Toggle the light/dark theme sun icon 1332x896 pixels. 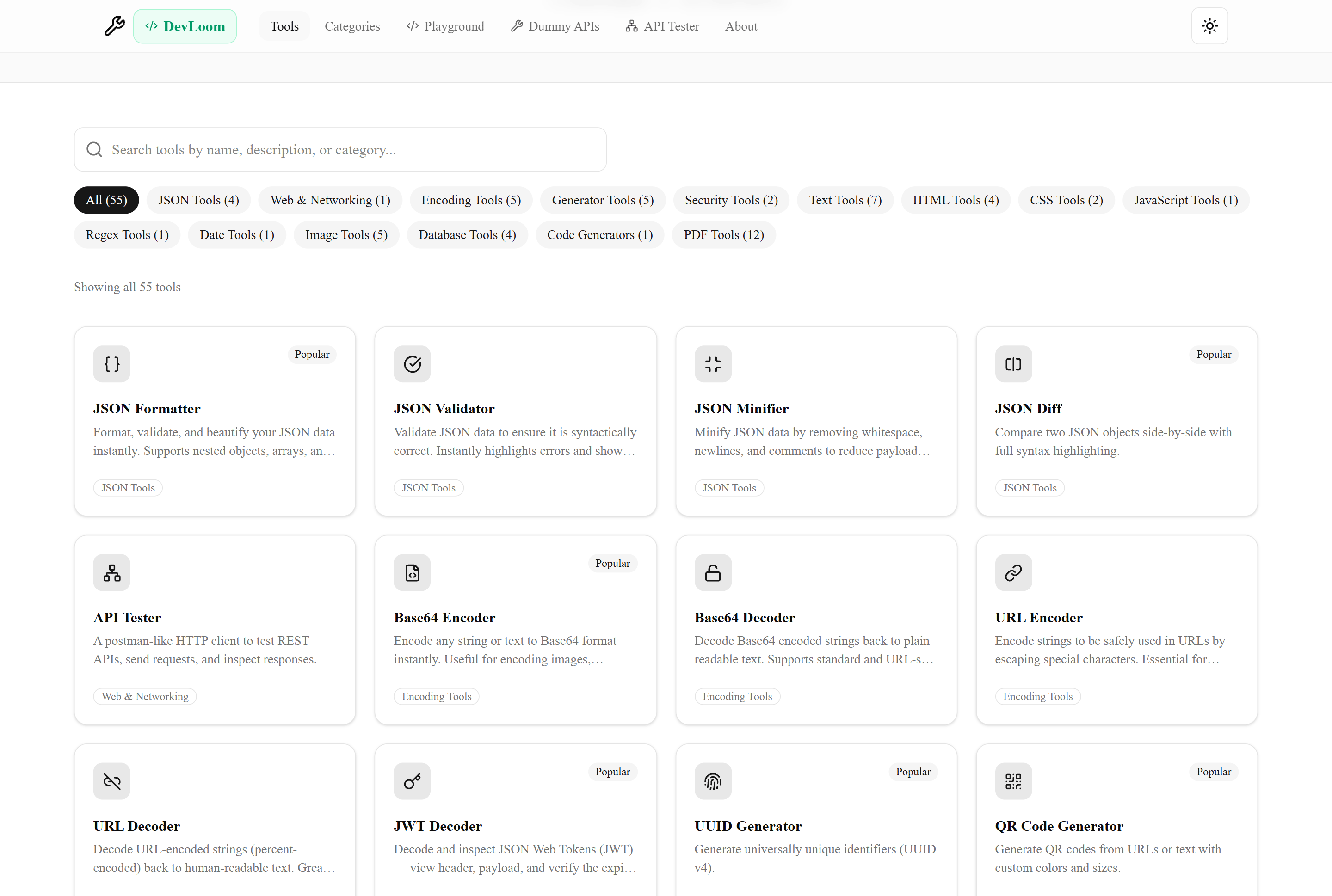click(1209, 26)
